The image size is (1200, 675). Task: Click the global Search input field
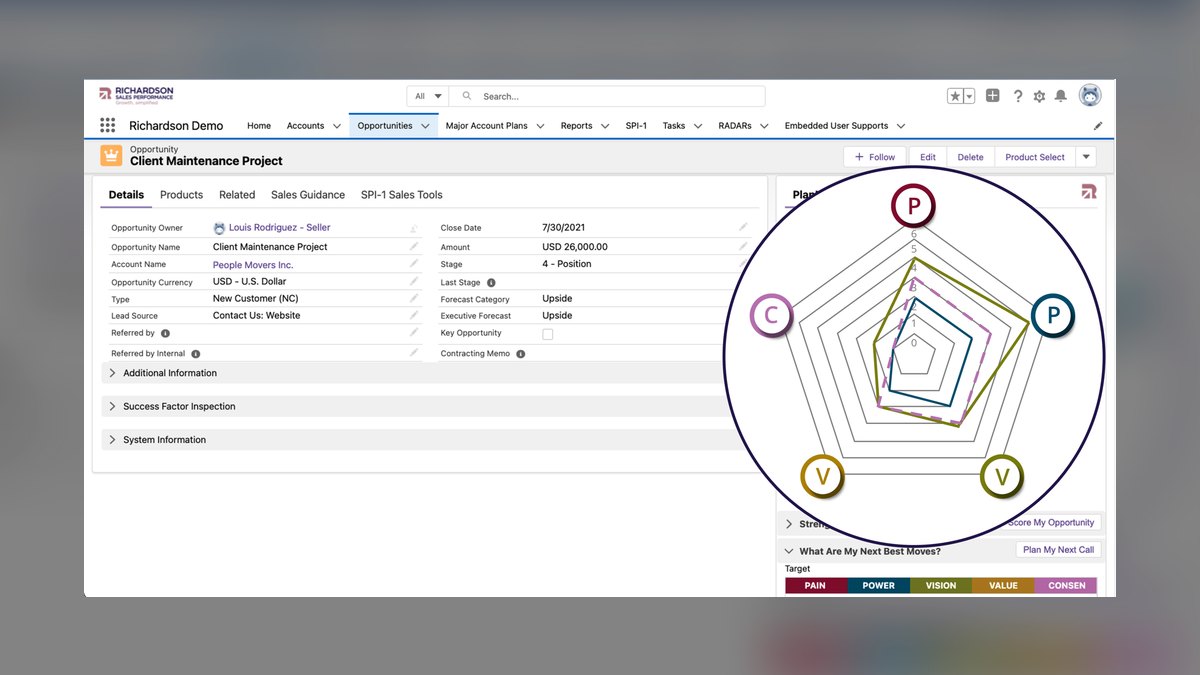coord(607,96)
